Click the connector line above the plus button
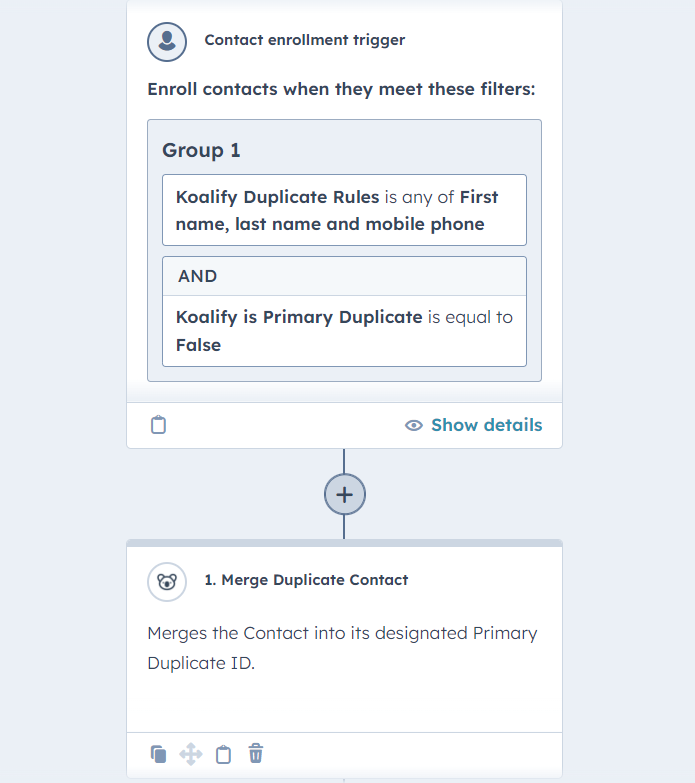695x783 pixels. (x=344, y=460)
